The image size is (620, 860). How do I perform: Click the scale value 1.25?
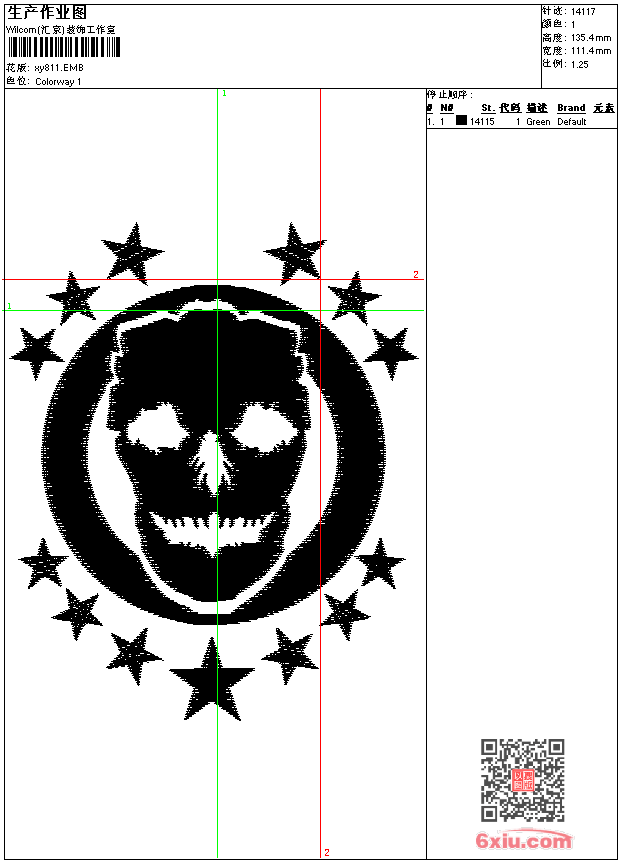[579, 64]
